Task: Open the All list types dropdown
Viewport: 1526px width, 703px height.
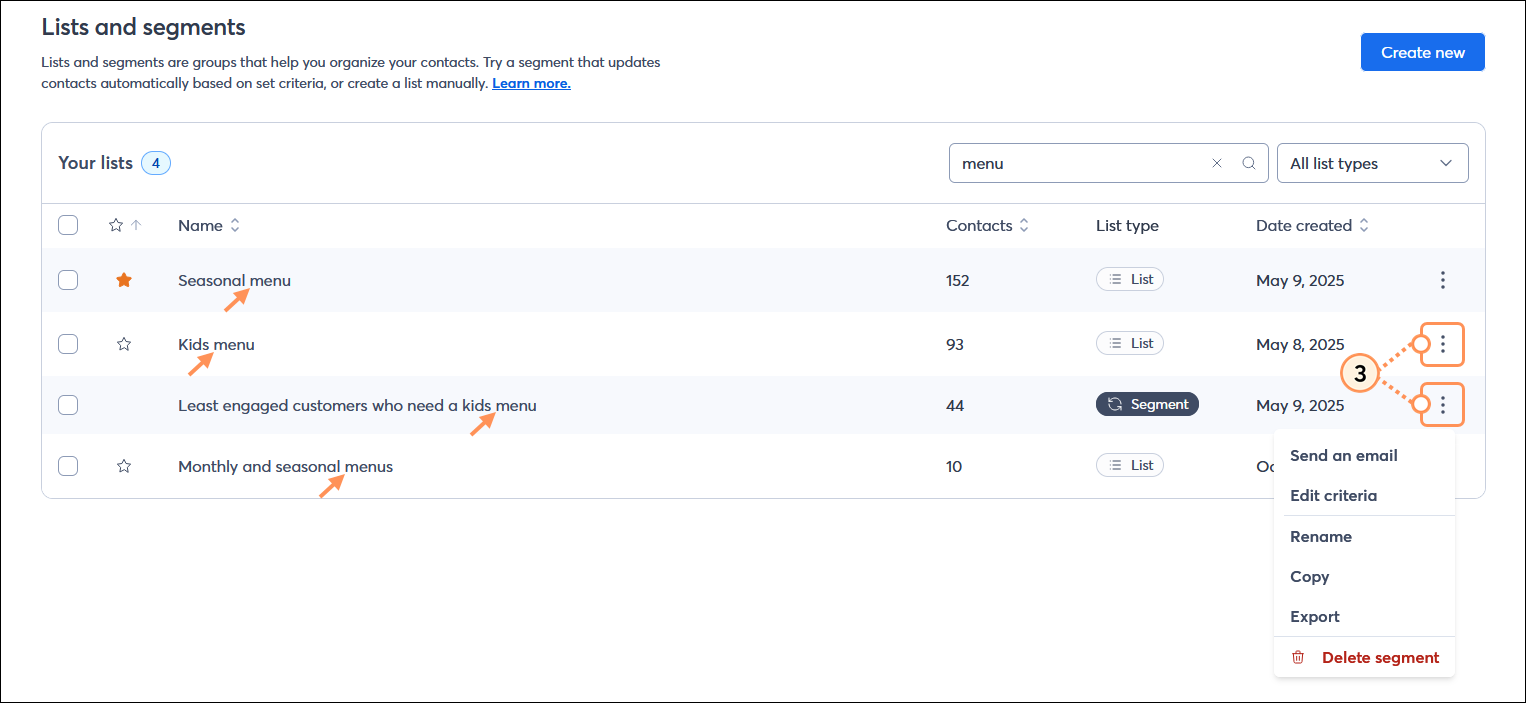Action: click(1372, 162)
